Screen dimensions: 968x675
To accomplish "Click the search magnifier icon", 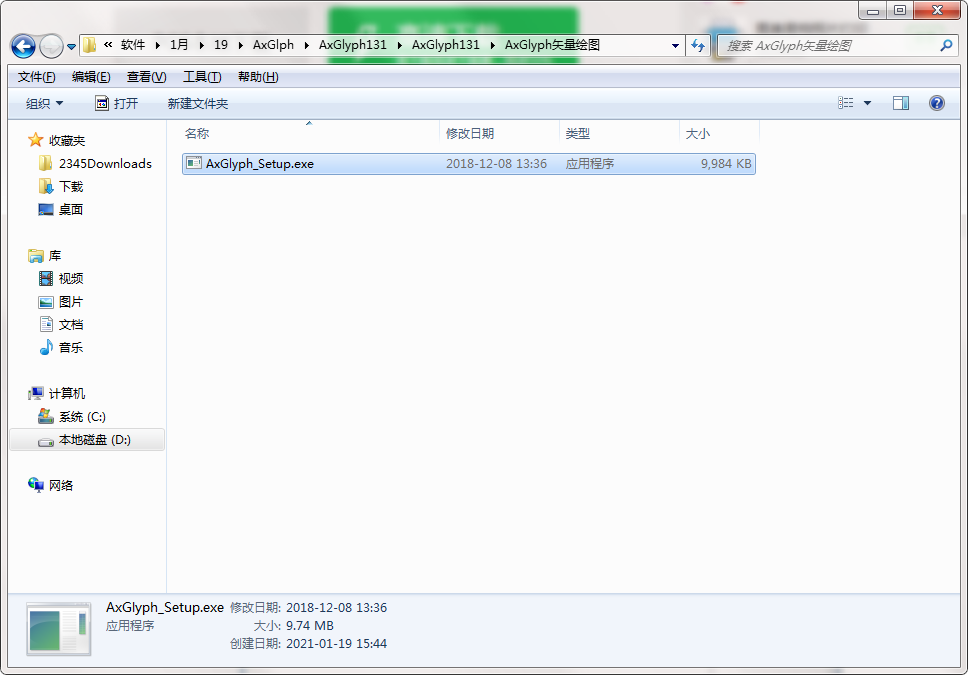I will tap(946, 46).
